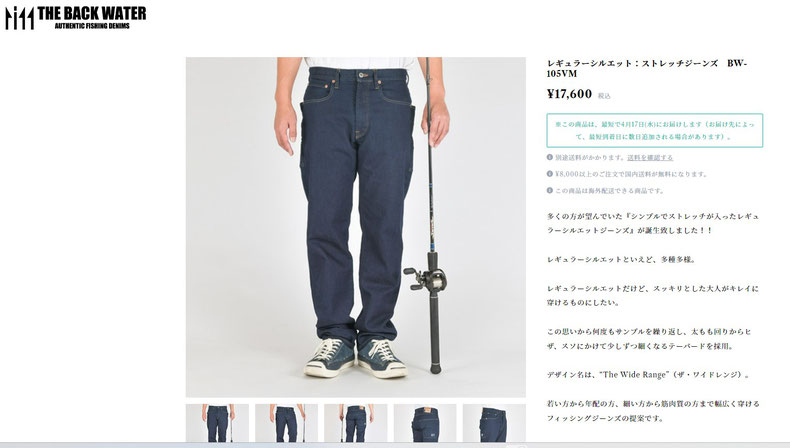This screenshot has height=448, width=790.
Task: Select third thumbnail showing back view
Action: (x=356, y=423)
